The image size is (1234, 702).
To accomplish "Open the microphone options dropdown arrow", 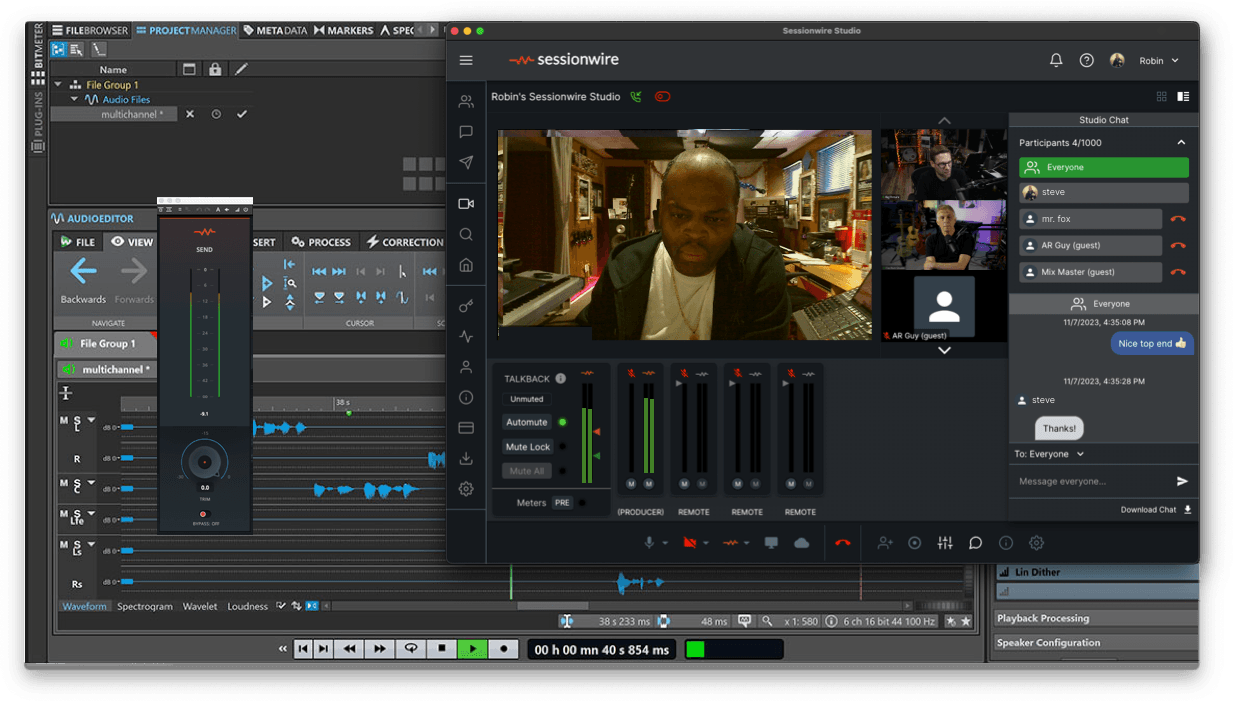I will click(663, 544).
